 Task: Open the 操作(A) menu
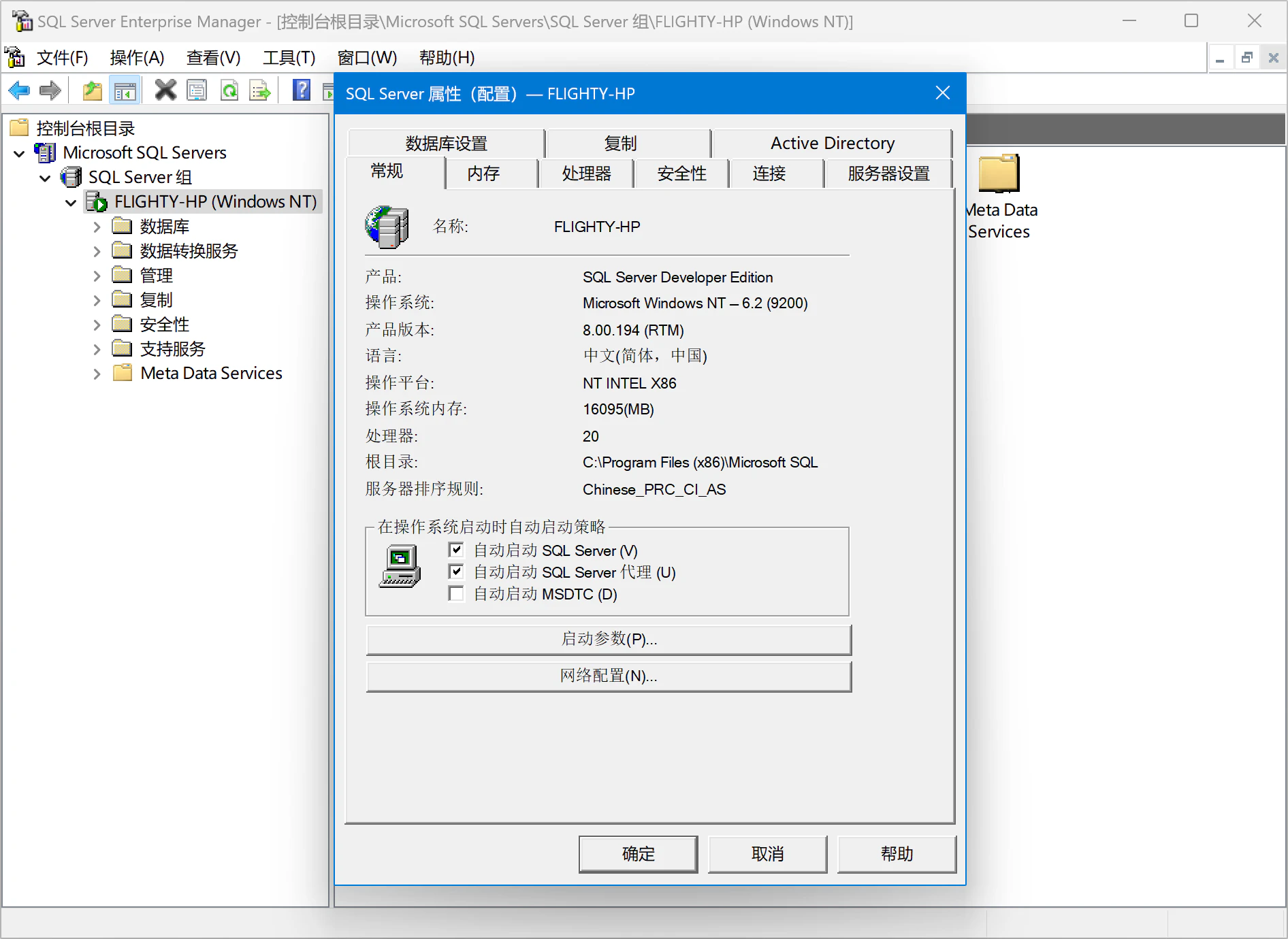pos(137,58)
